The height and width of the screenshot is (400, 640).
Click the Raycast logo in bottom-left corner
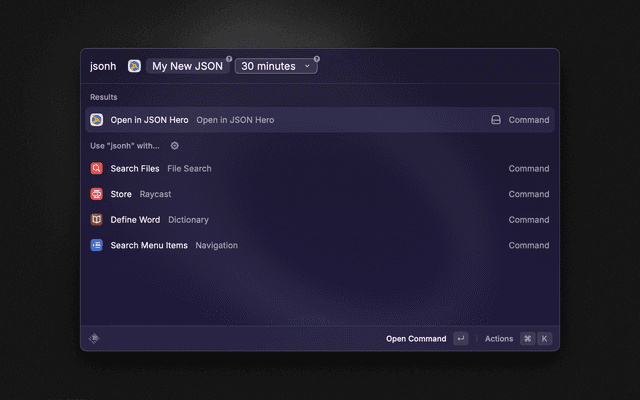click(94, 338)
